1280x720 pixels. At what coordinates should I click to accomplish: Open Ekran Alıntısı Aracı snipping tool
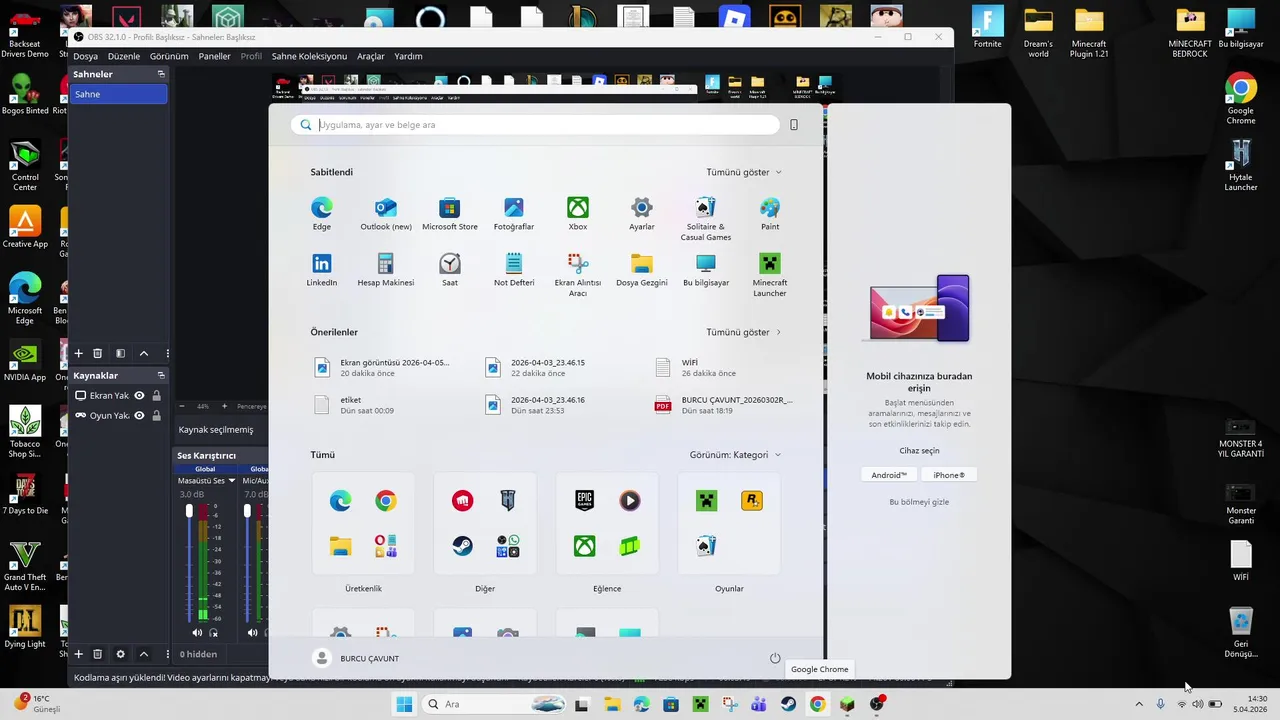[578, 275]
